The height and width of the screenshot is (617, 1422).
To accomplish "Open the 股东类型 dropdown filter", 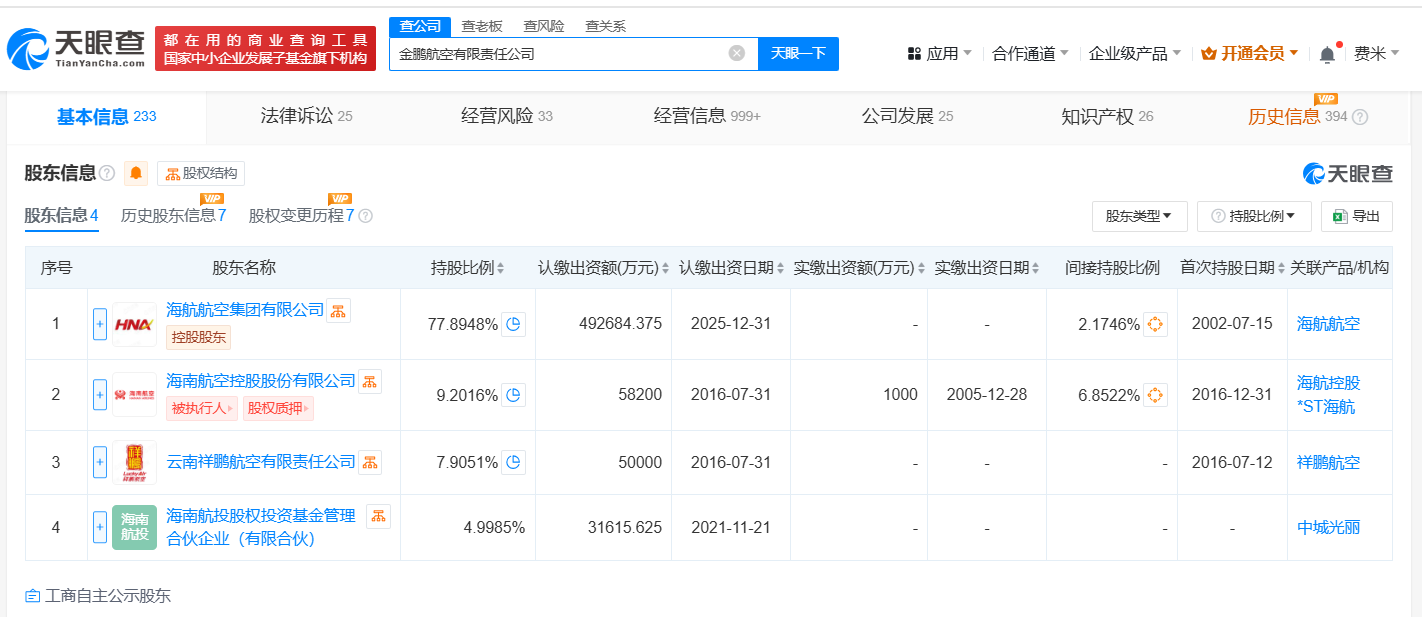I will [1139, 216].
